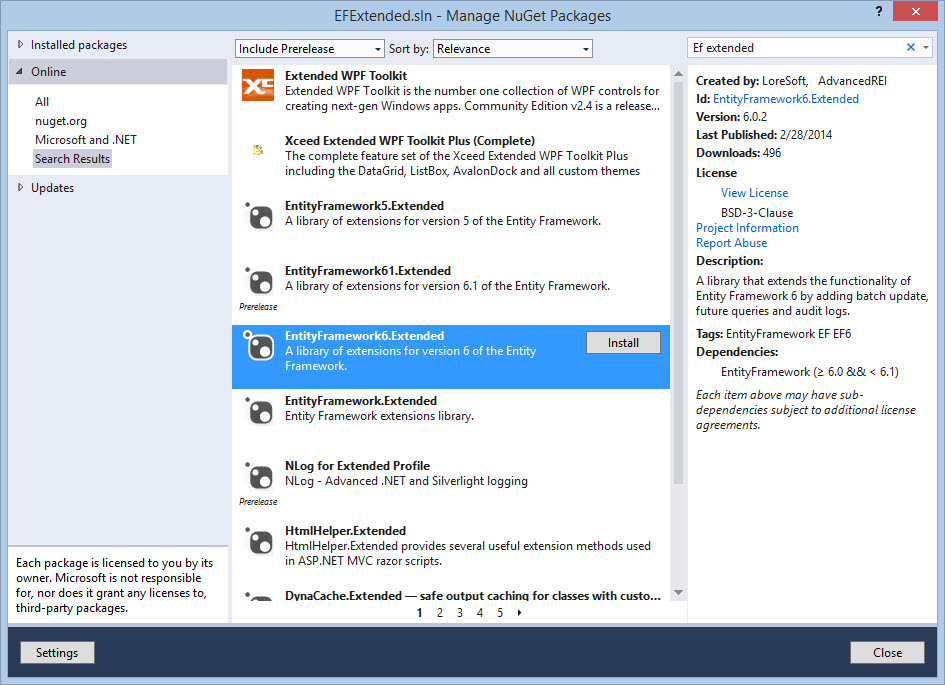Click the EntityFramework61.Extended package icon
Screen dimensions: 945x685
point(259,281)
